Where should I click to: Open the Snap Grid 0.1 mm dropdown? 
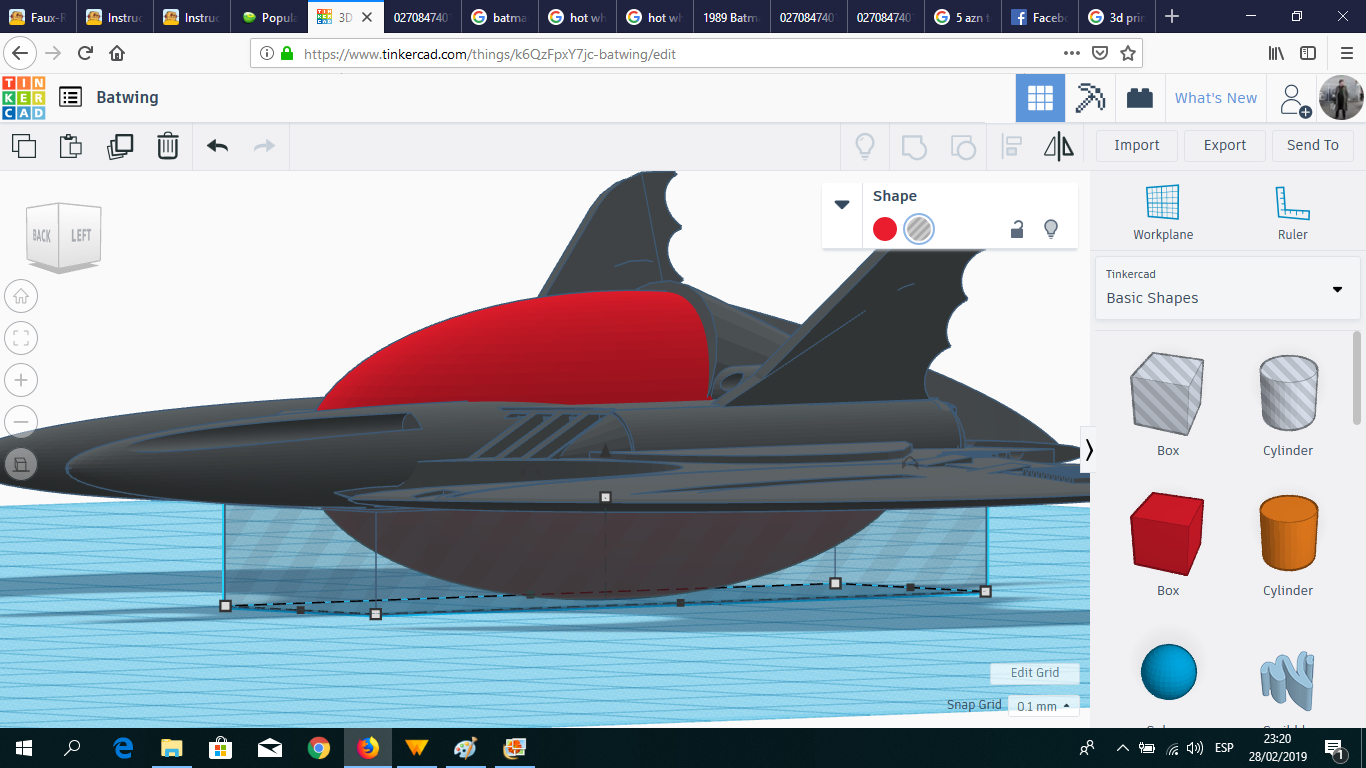click(x=1043, y=706)
